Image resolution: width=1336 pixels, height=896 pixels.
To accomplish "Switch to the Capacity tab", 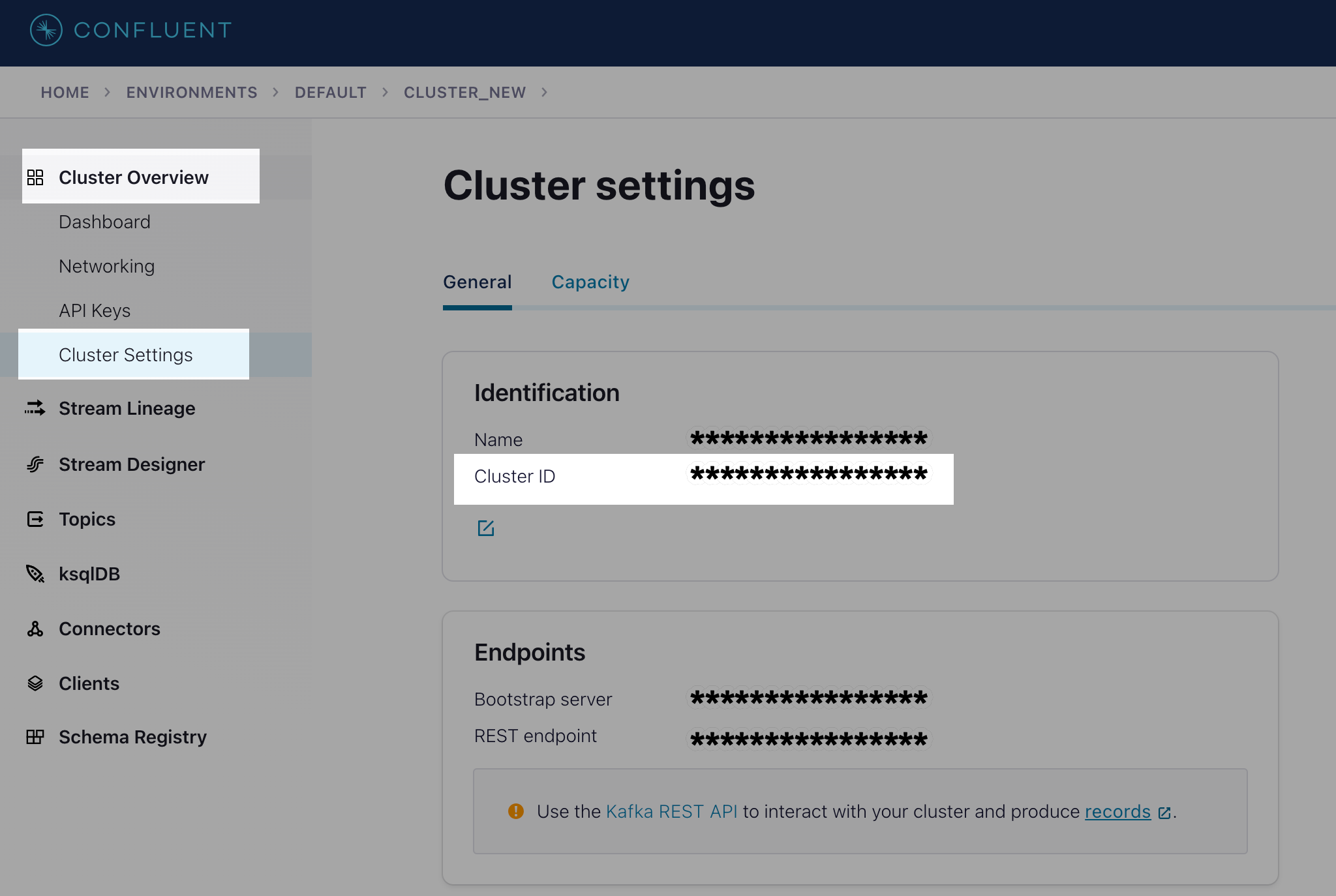I will (x=590, y=282).
